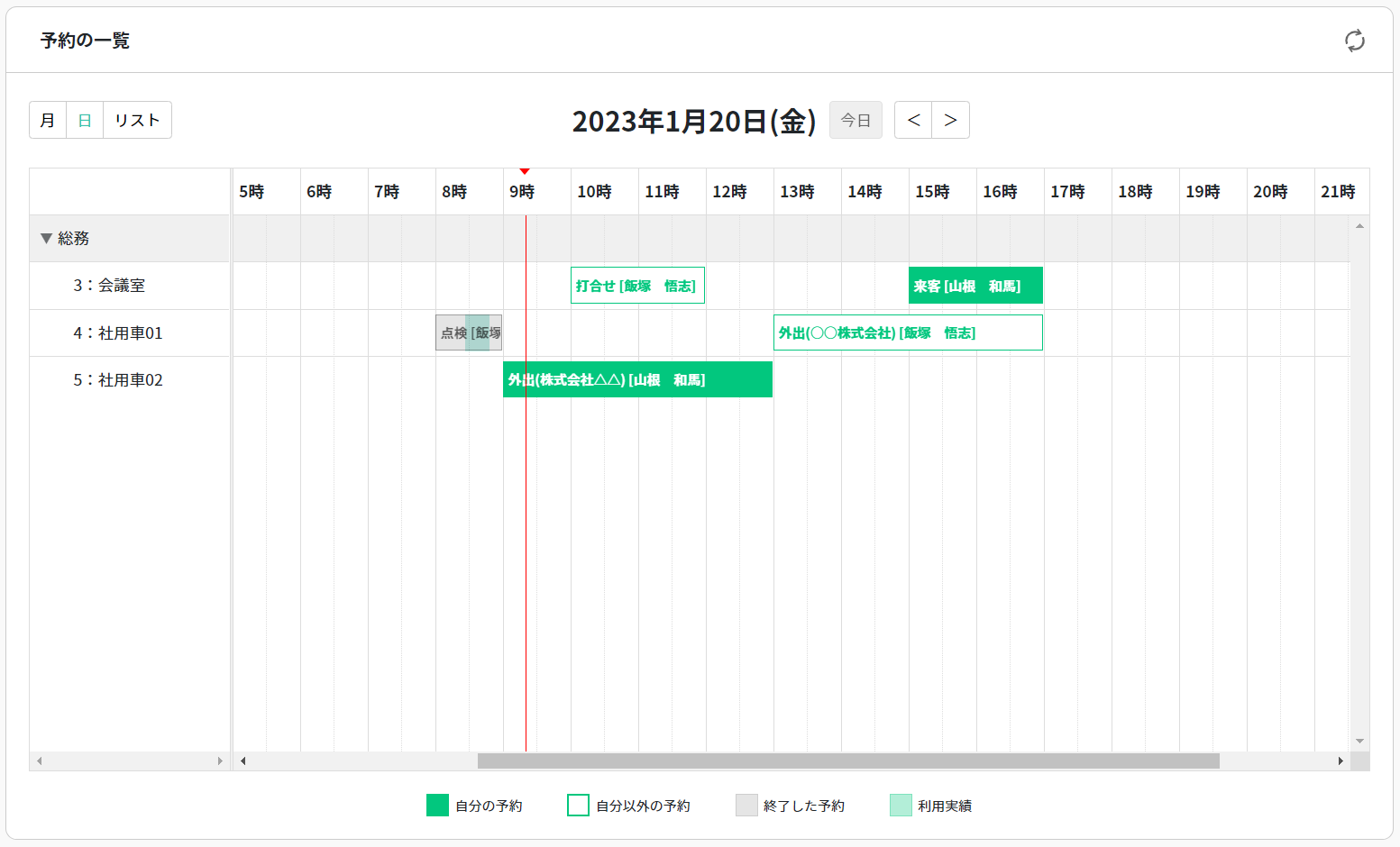The image size is (1400, 847).
Task: Click the red current-time marker triangle
Action: (525, 171)
